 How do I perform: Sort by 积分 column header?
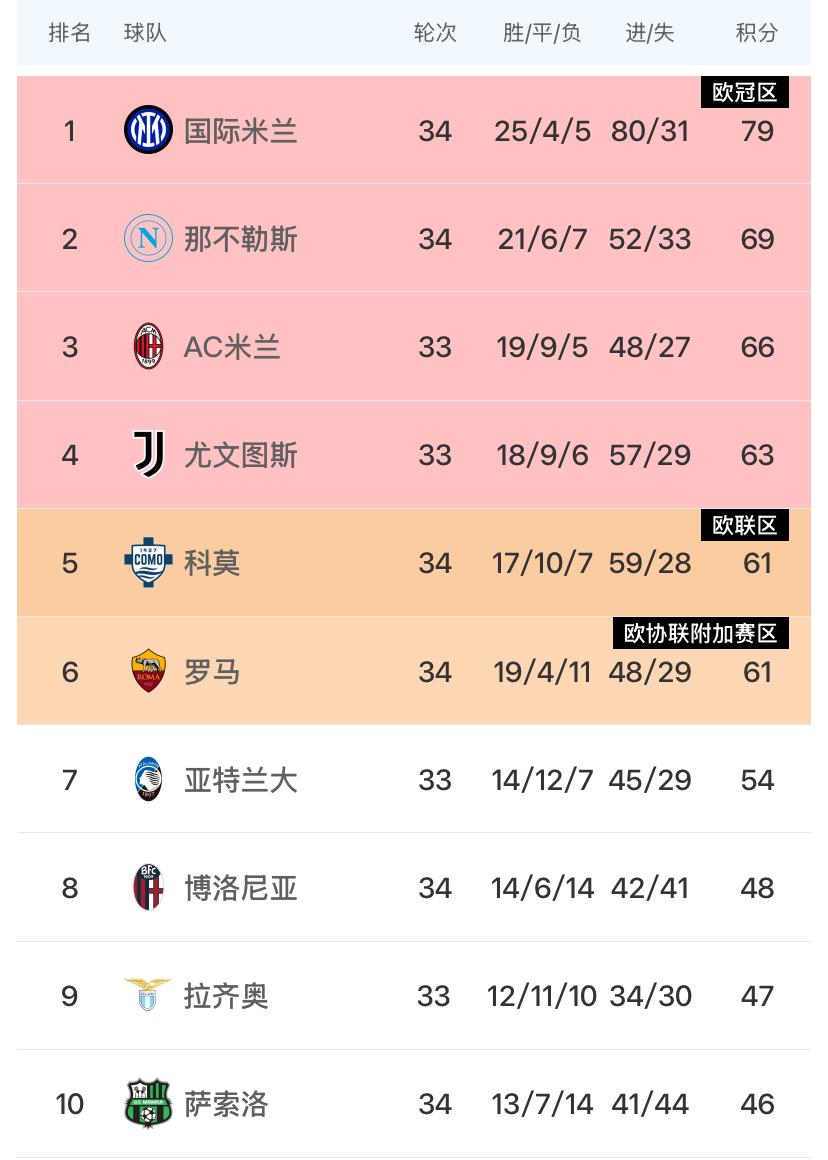756,33
